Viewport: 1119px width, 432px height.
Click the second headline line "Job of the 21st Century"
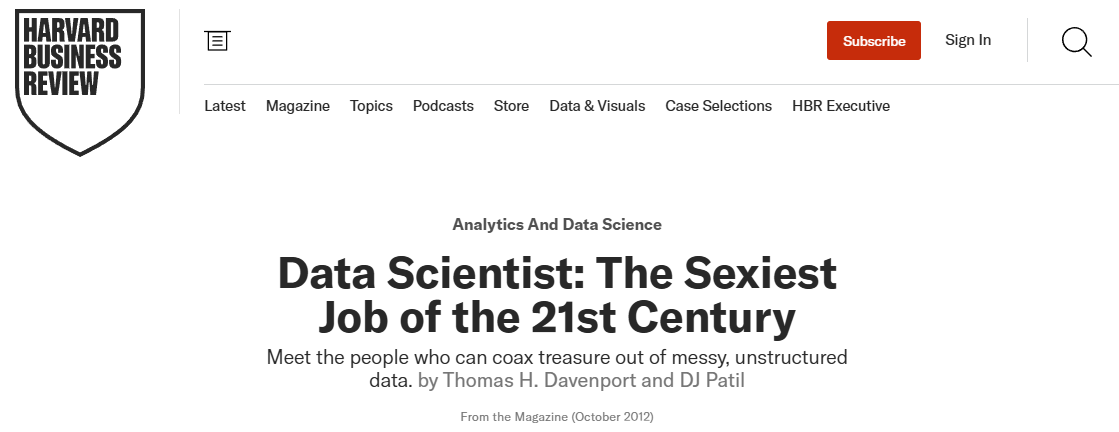(557, 317)
